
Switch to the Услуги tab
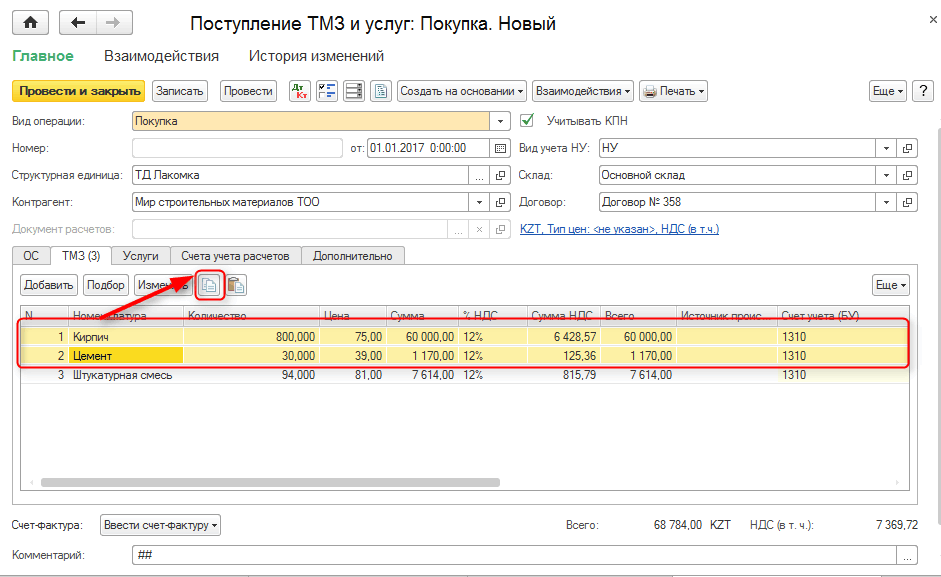pyautogui.click(x=140, y=256)
